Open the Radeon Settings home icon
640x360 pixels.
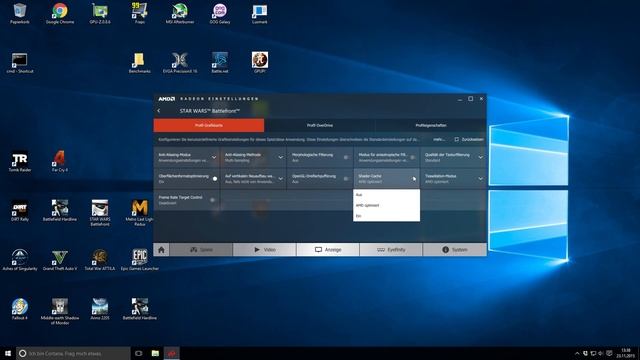161,249
